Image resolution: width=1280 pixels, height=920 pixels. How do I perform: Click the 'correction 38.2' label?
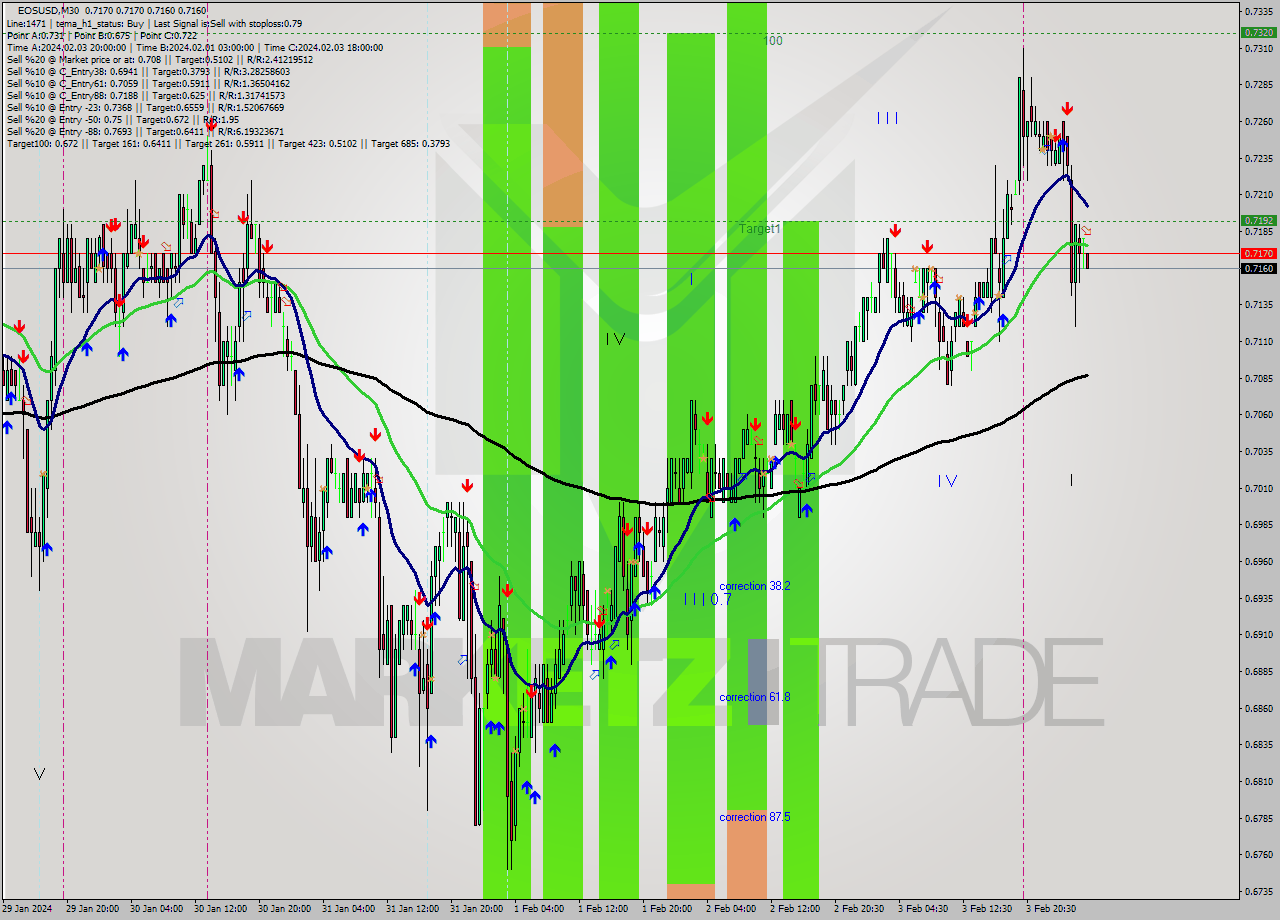[x=755, y=586]
